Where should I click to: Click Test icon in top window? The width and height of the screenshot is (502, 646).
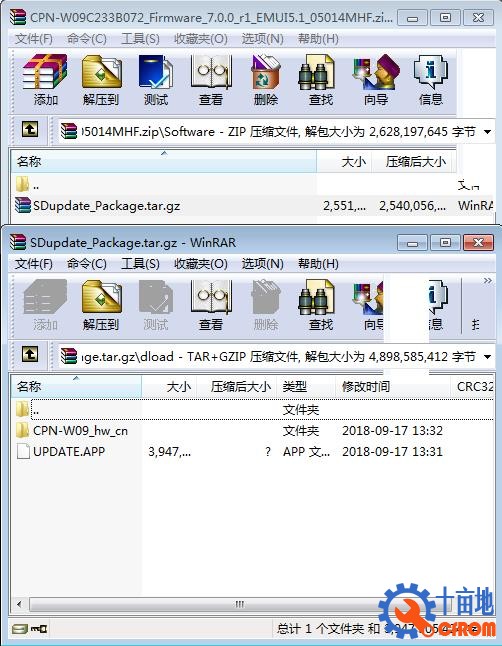click(156, 80)
